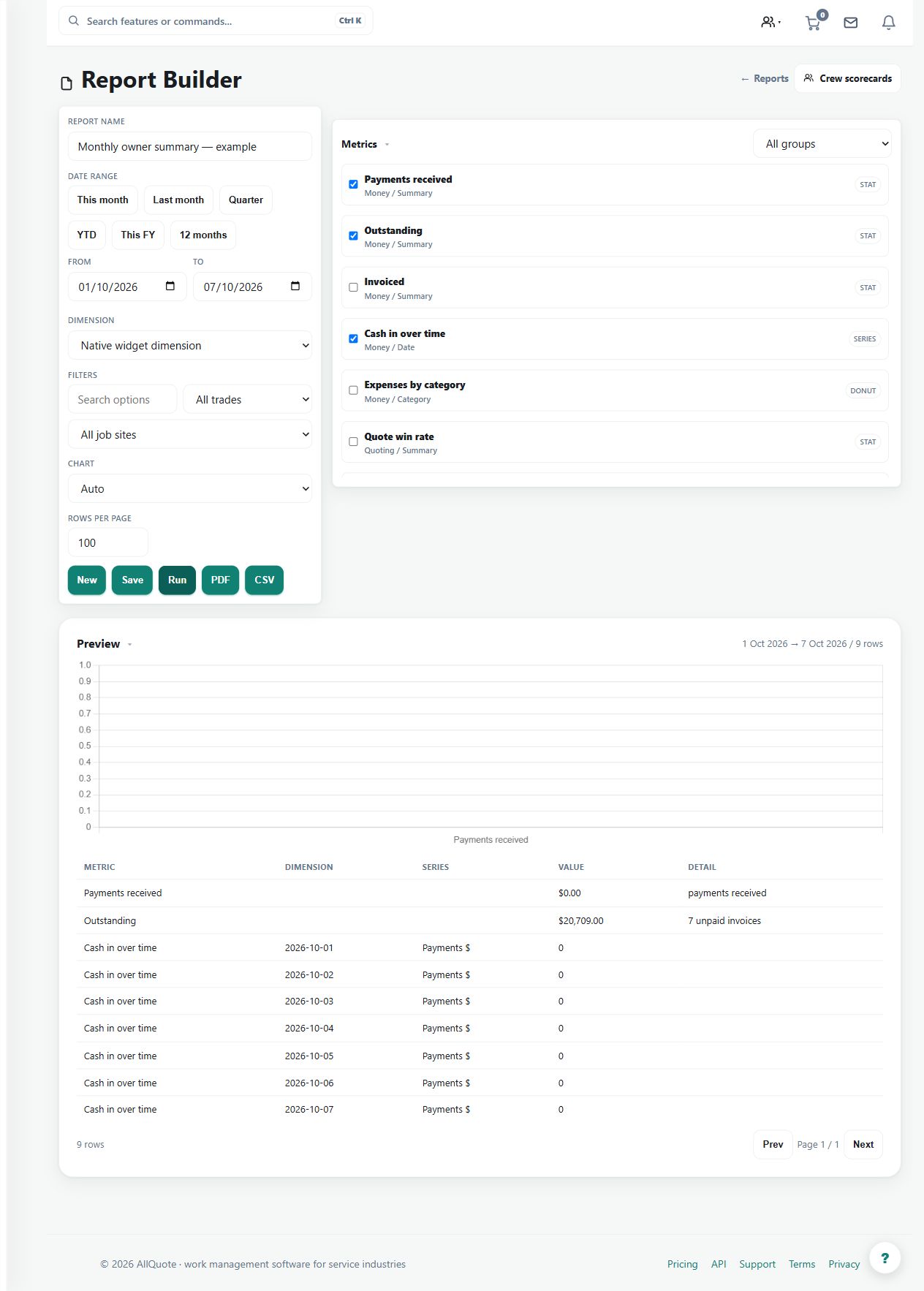Open the team members icon menu

770,22
